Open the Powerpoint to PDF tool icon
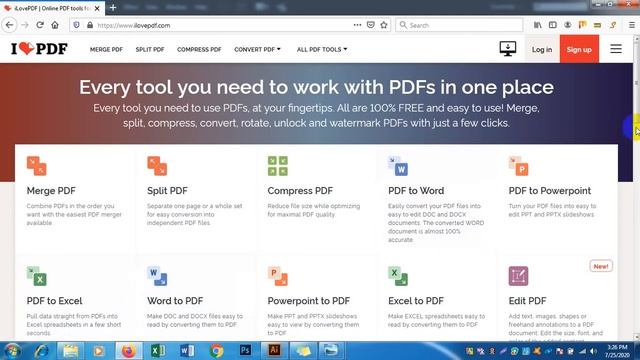Image resolution: width=640 pixels, height=360 pixels. coord(278,276)
